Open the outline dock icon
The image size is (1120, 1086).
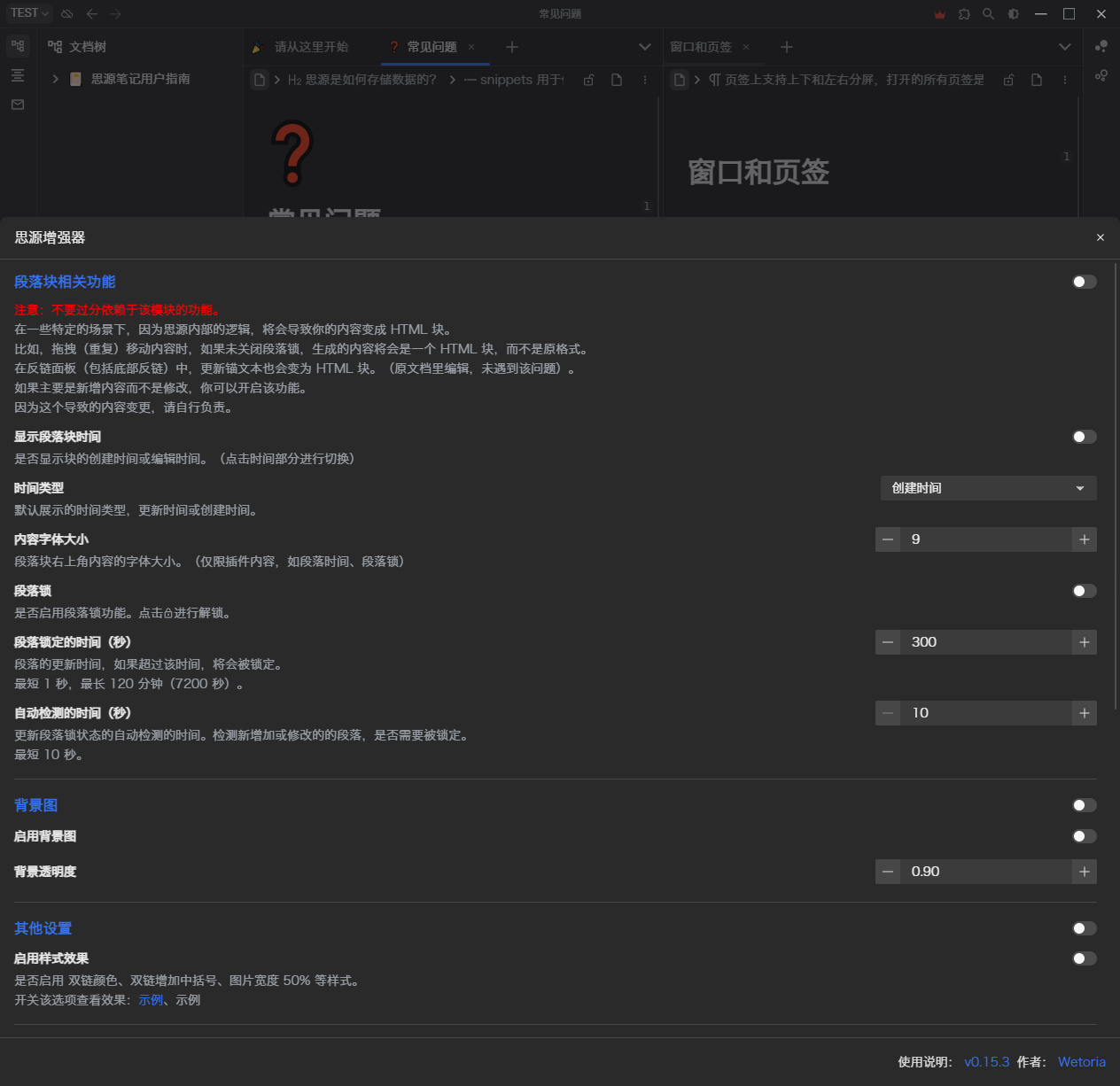18,75
